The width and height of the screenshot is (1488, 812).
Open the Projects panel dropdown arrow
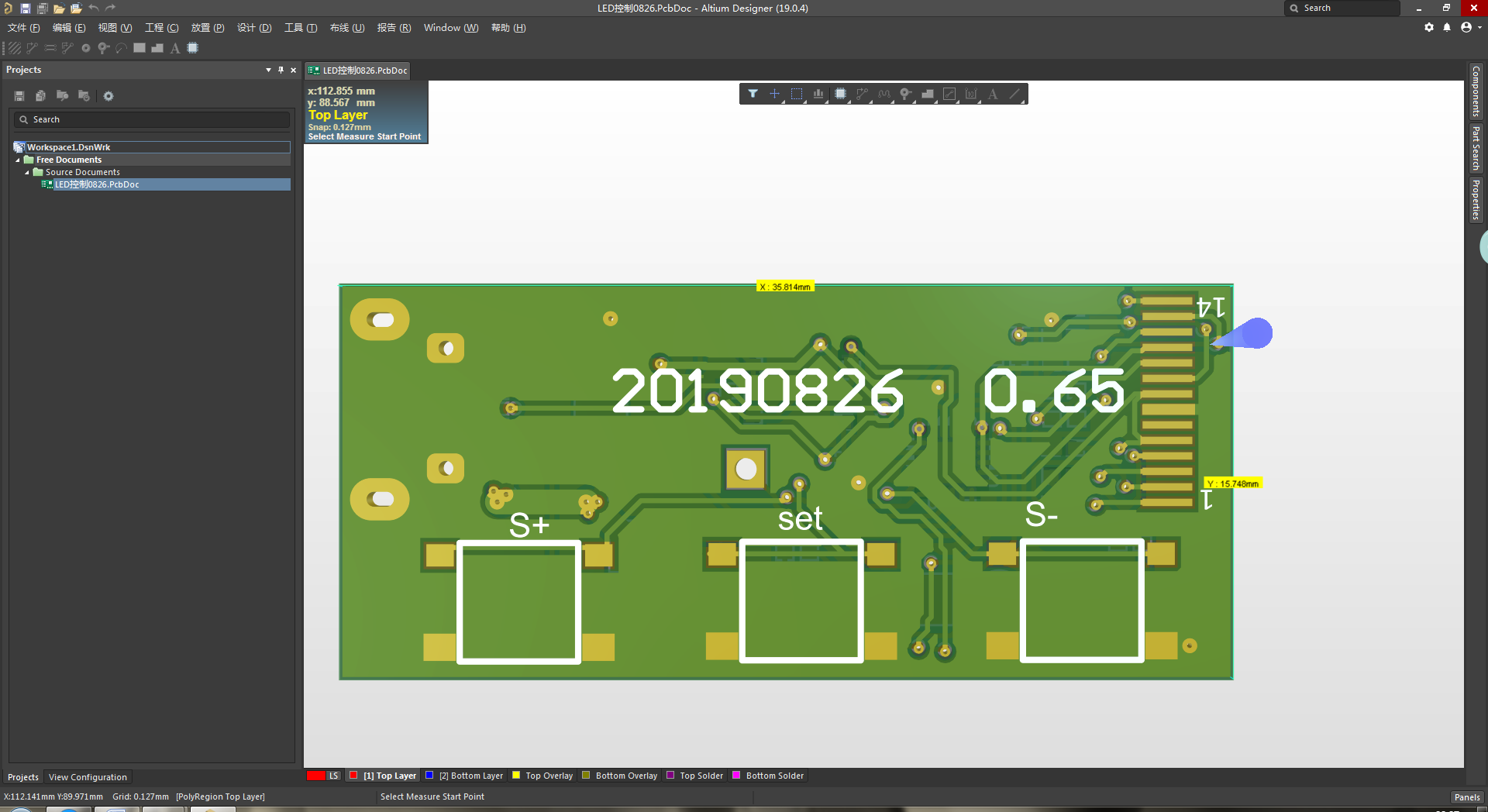(x=269, y=70)
